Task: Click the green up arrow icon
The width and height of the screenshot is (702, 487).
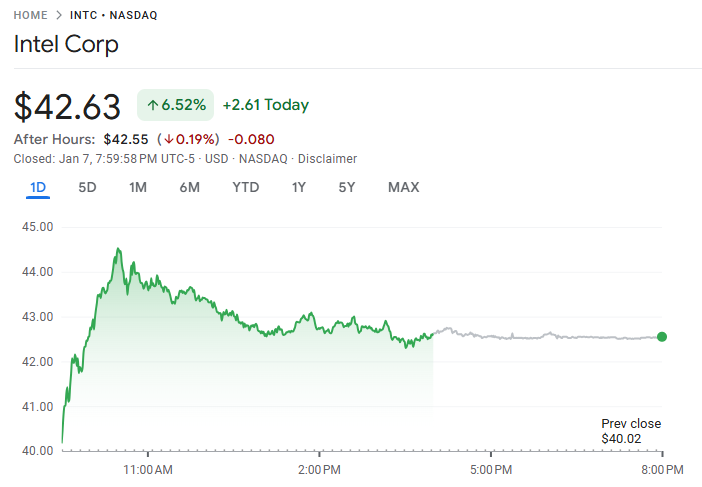Action: [153, 105]
